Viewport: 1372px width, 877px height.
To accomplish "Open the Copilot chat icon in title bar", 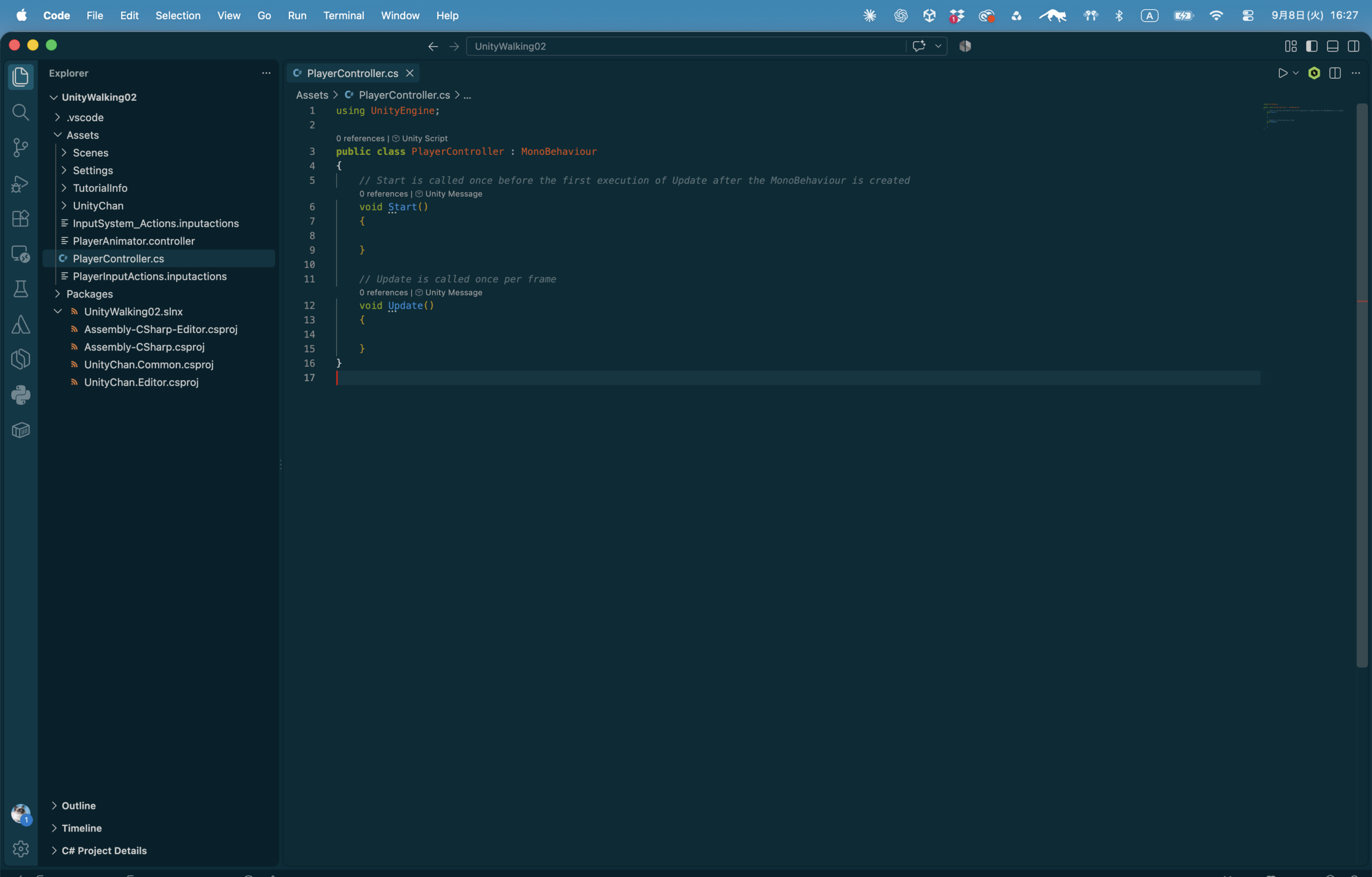I will click(x=919, y=46).
